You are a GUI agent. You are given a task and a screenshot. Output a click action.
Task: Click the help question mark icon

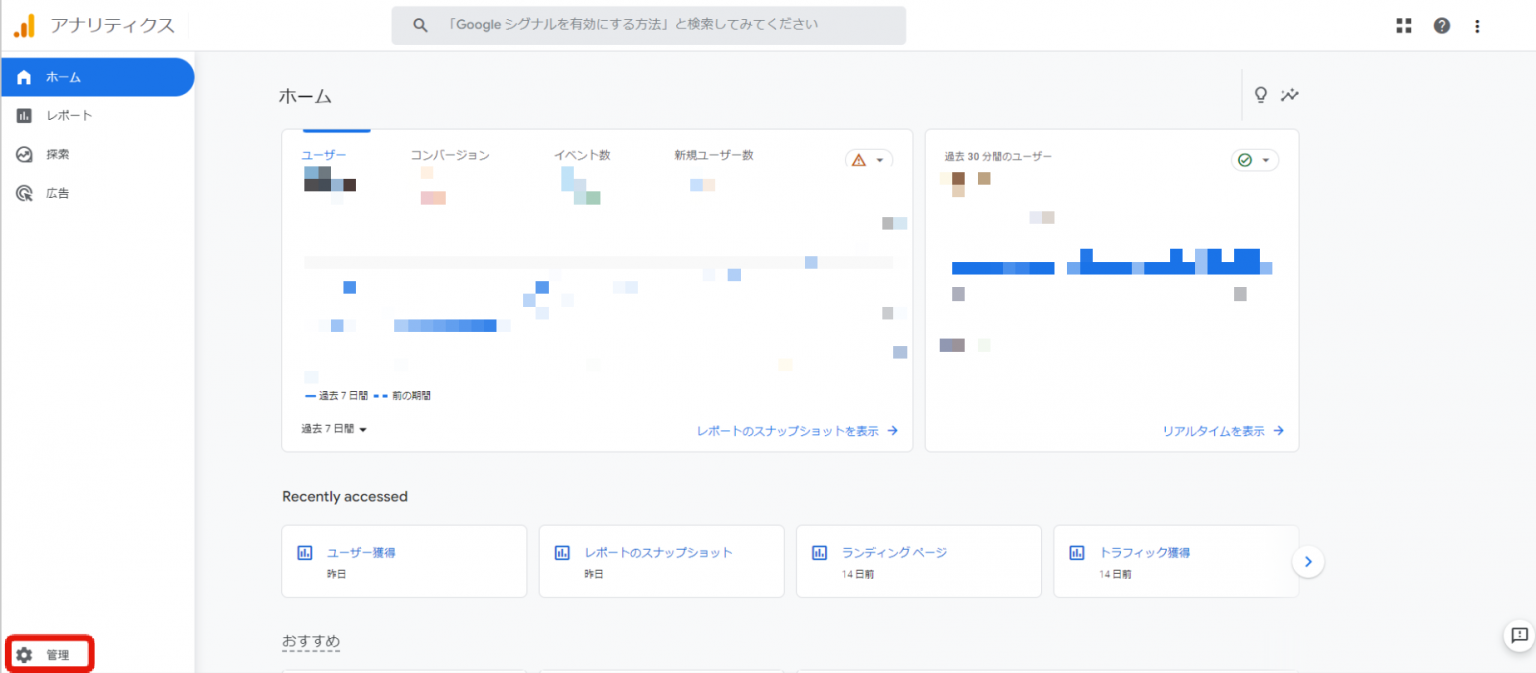1441,26
